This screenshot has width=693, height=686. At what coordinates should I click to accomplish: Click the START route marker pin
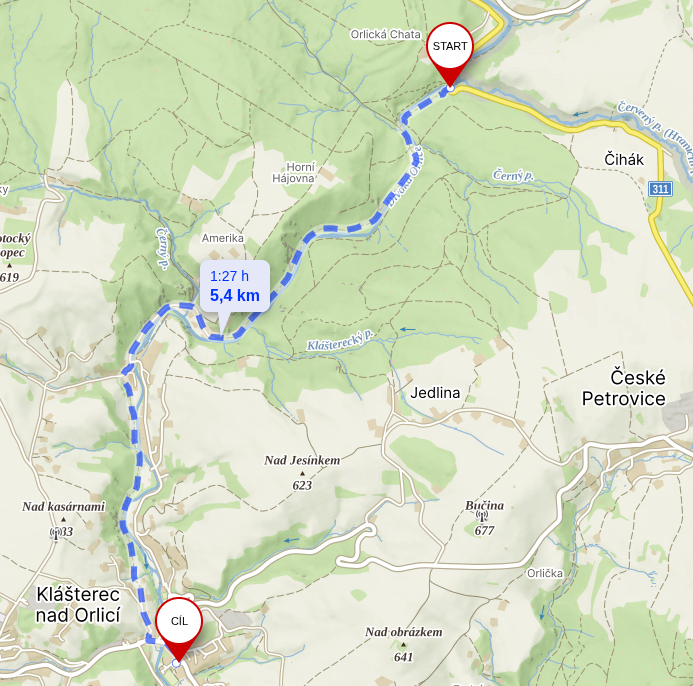pyautogui.click(x=450, y=52)
